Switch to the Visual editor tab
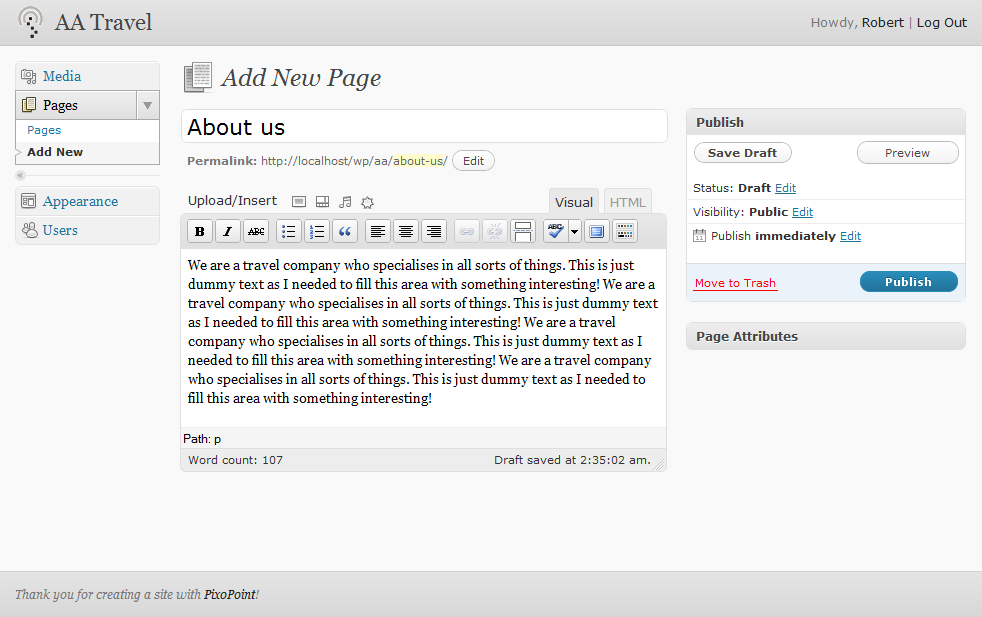This screenshot has width=982, height=617. [x=574, y=202]
